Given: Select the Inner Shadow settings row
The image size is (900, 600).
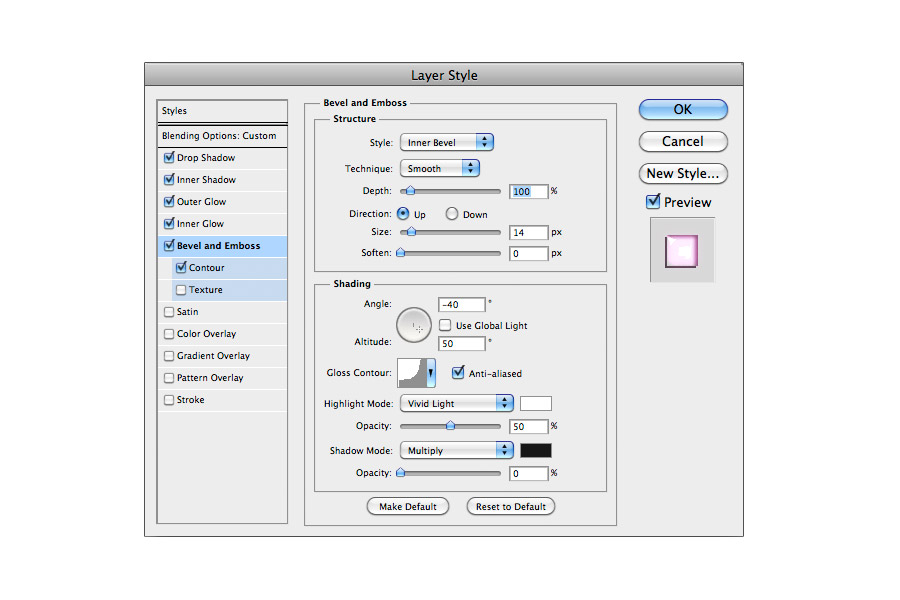Looking at the screenshot, I should click(222, 180).
